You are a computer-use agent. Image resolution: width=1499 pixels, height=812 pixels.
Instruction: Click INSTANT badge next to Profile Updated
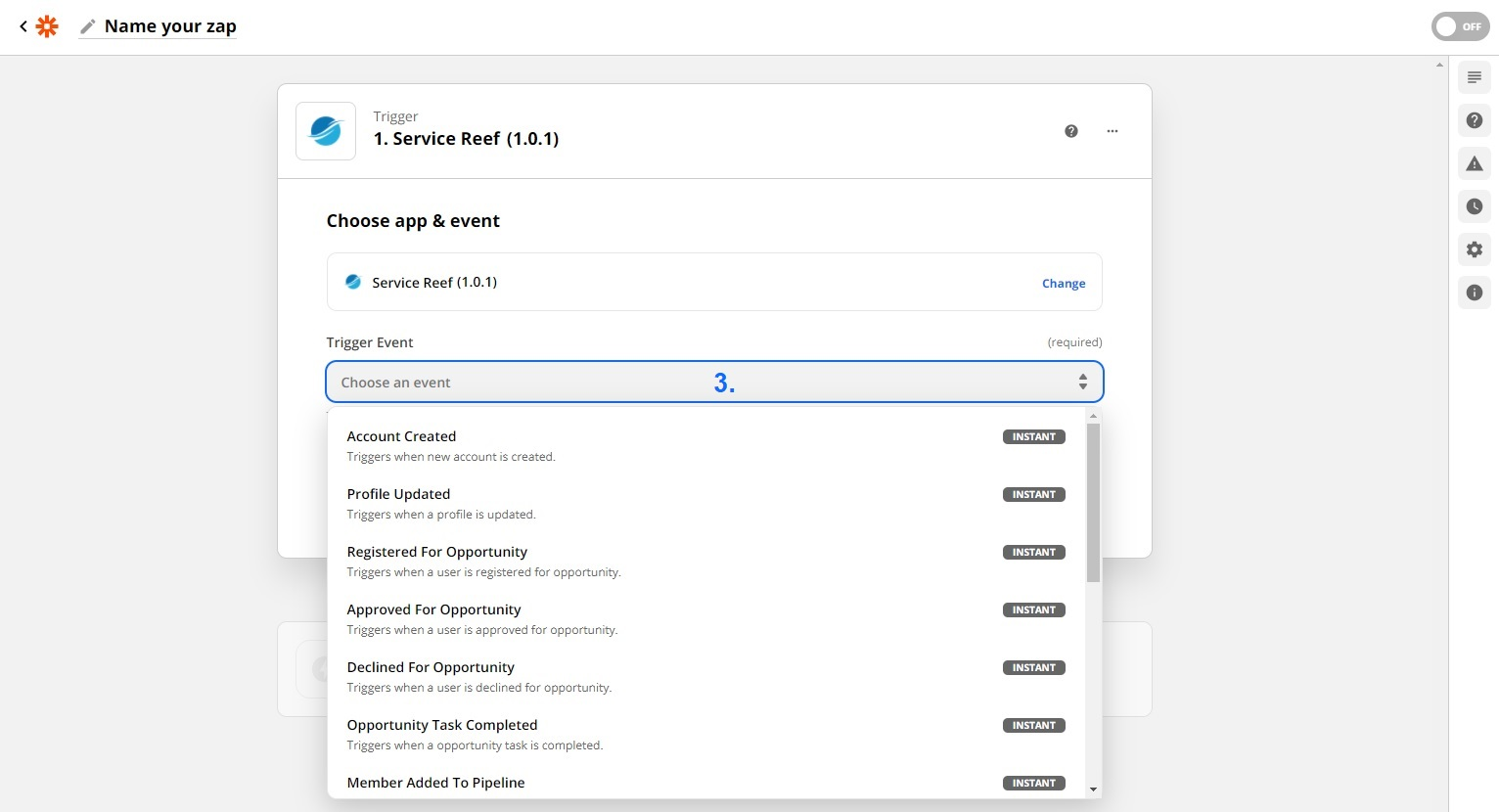(1034, 495)
